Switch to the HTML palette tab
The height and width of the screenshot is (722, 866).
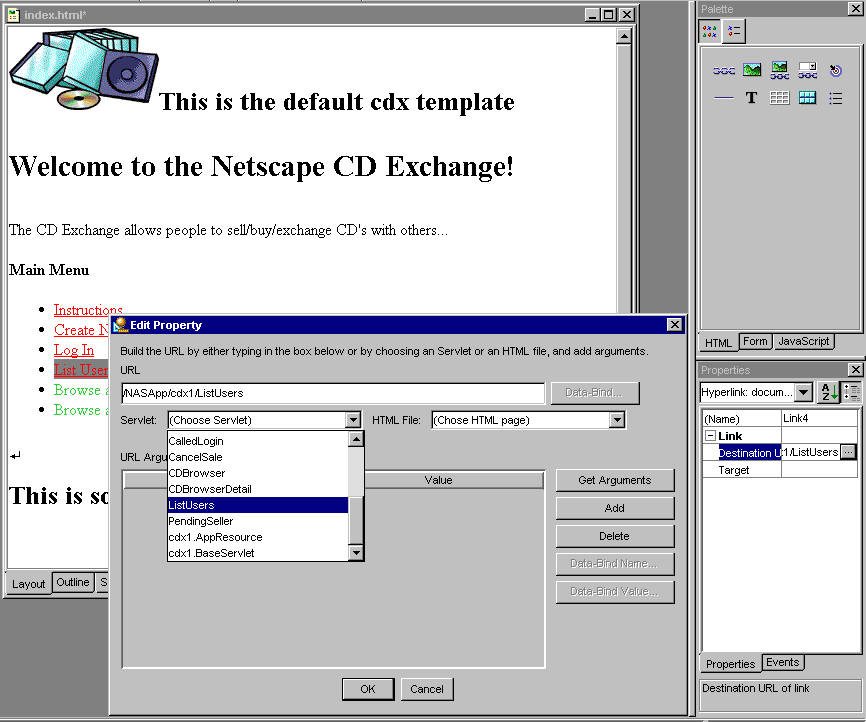tap(718, 342)
